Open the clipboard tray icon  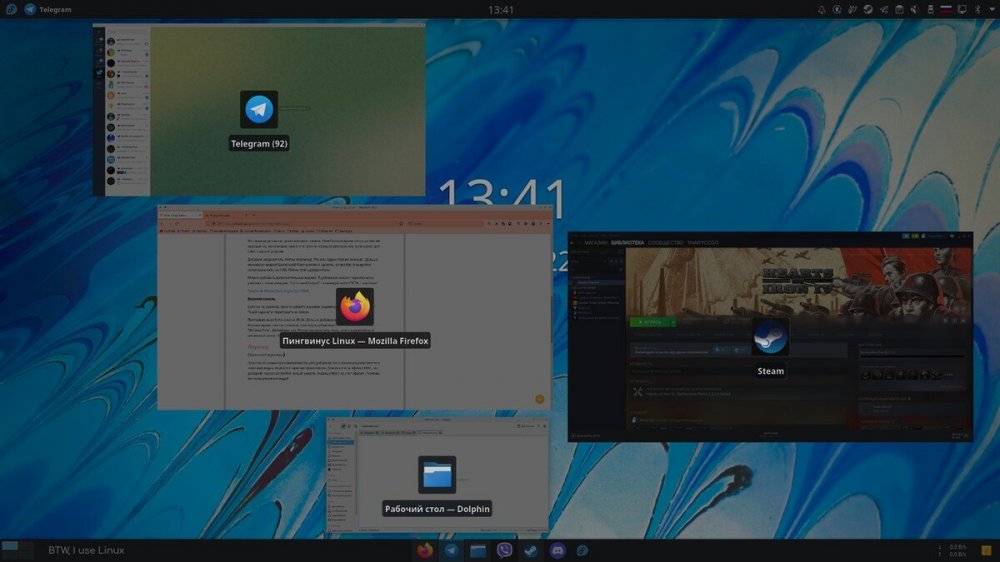pyautogui.click(x=899, y=9)
